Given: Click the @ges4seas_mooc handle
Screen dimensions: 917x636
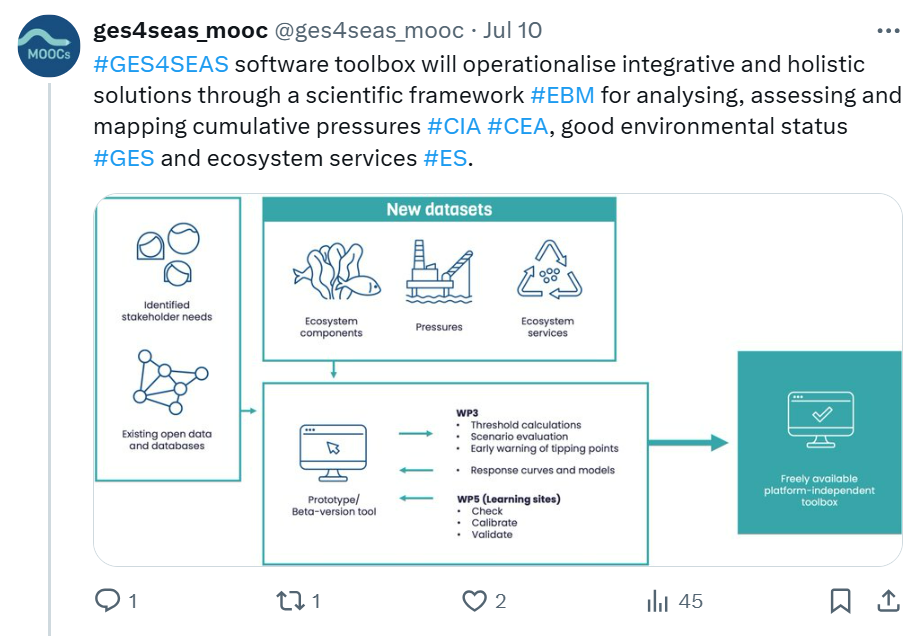Looking at the screenshot, I should 368,31.
